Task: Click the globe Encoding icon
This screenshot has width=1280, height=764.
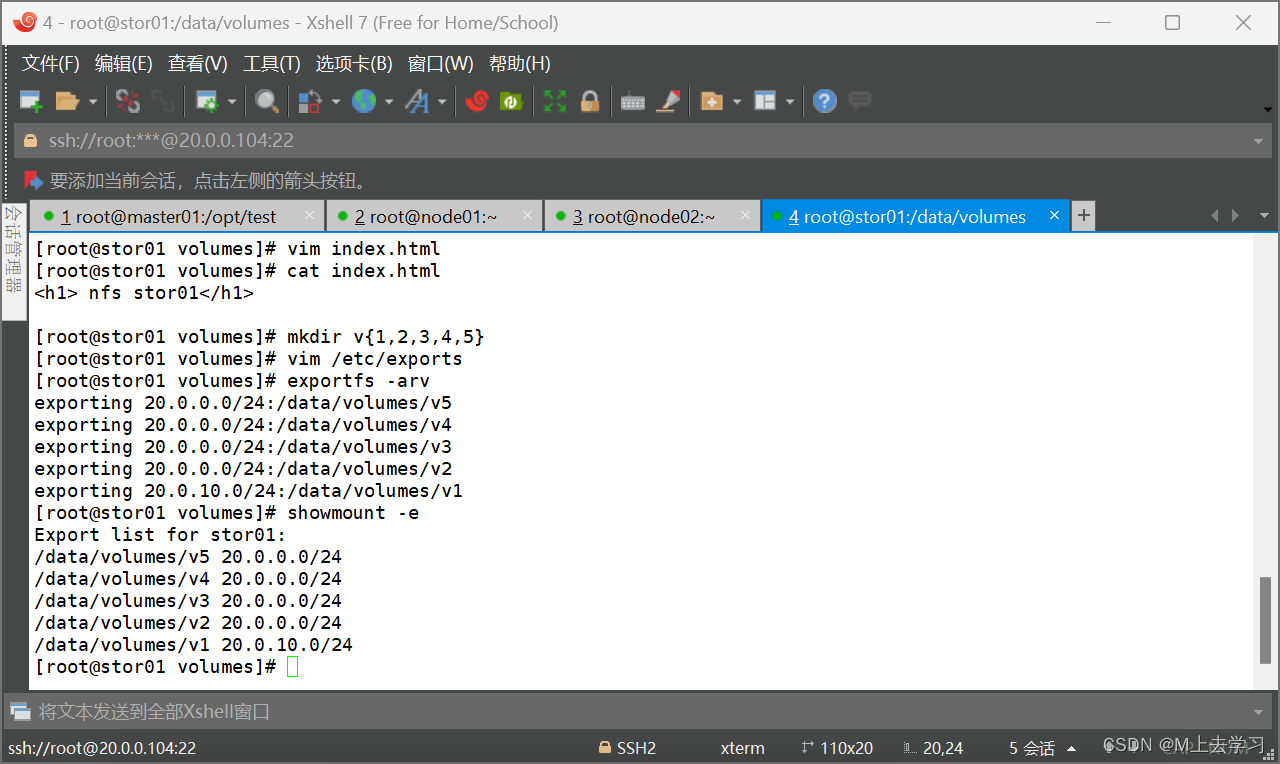Action: [x=363, y=101]
